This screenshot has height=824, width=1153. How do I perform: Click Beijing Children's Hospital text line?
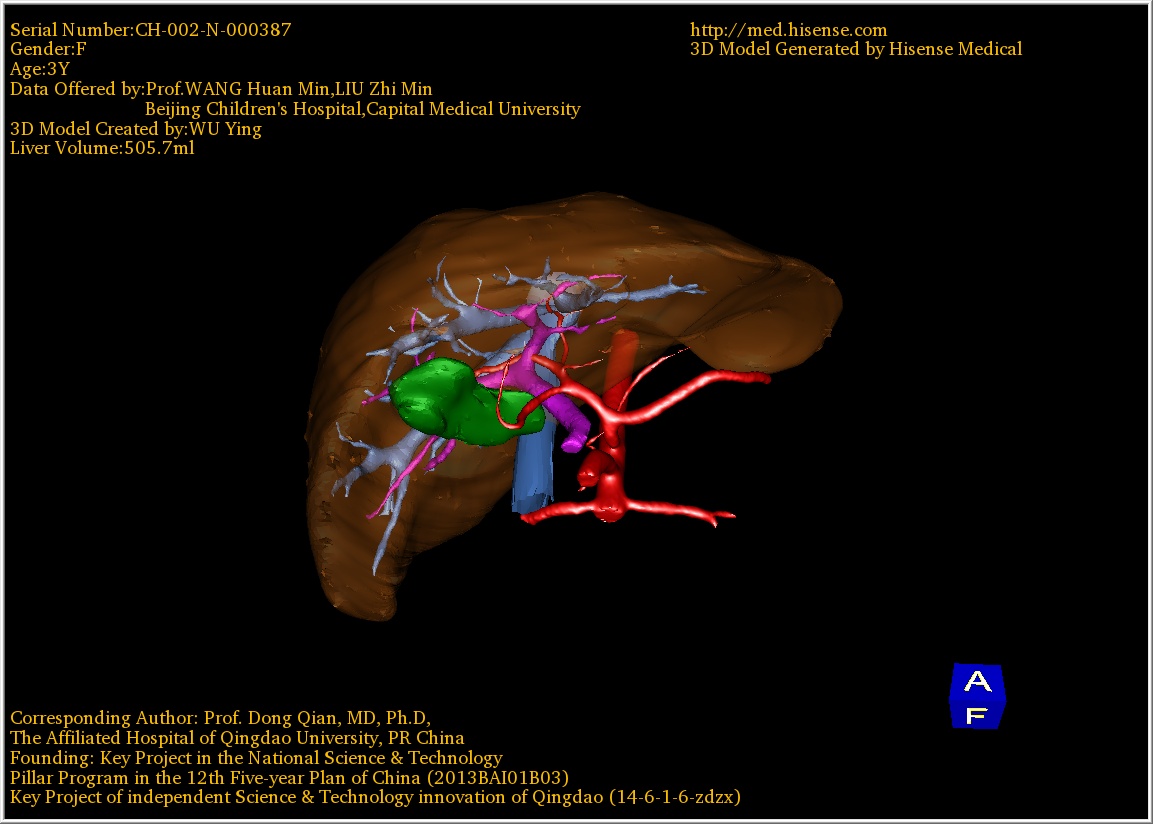(363, 109)
